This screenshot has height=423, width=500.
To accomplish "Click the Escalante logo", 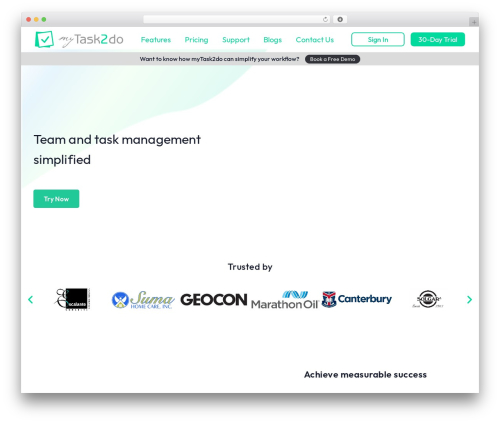I will pyautogui.click(x=72, y=299).
